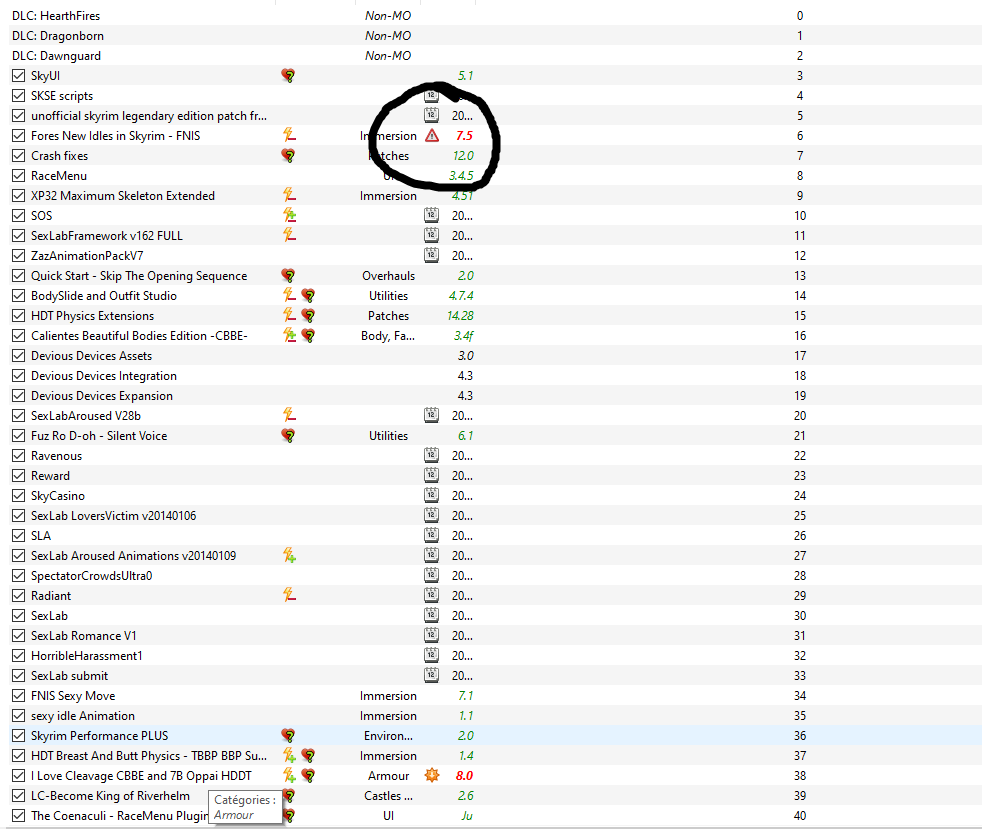Click the heart icon on Fuz Ro D-oh row

pyautogui.click(x=288, y=435)
